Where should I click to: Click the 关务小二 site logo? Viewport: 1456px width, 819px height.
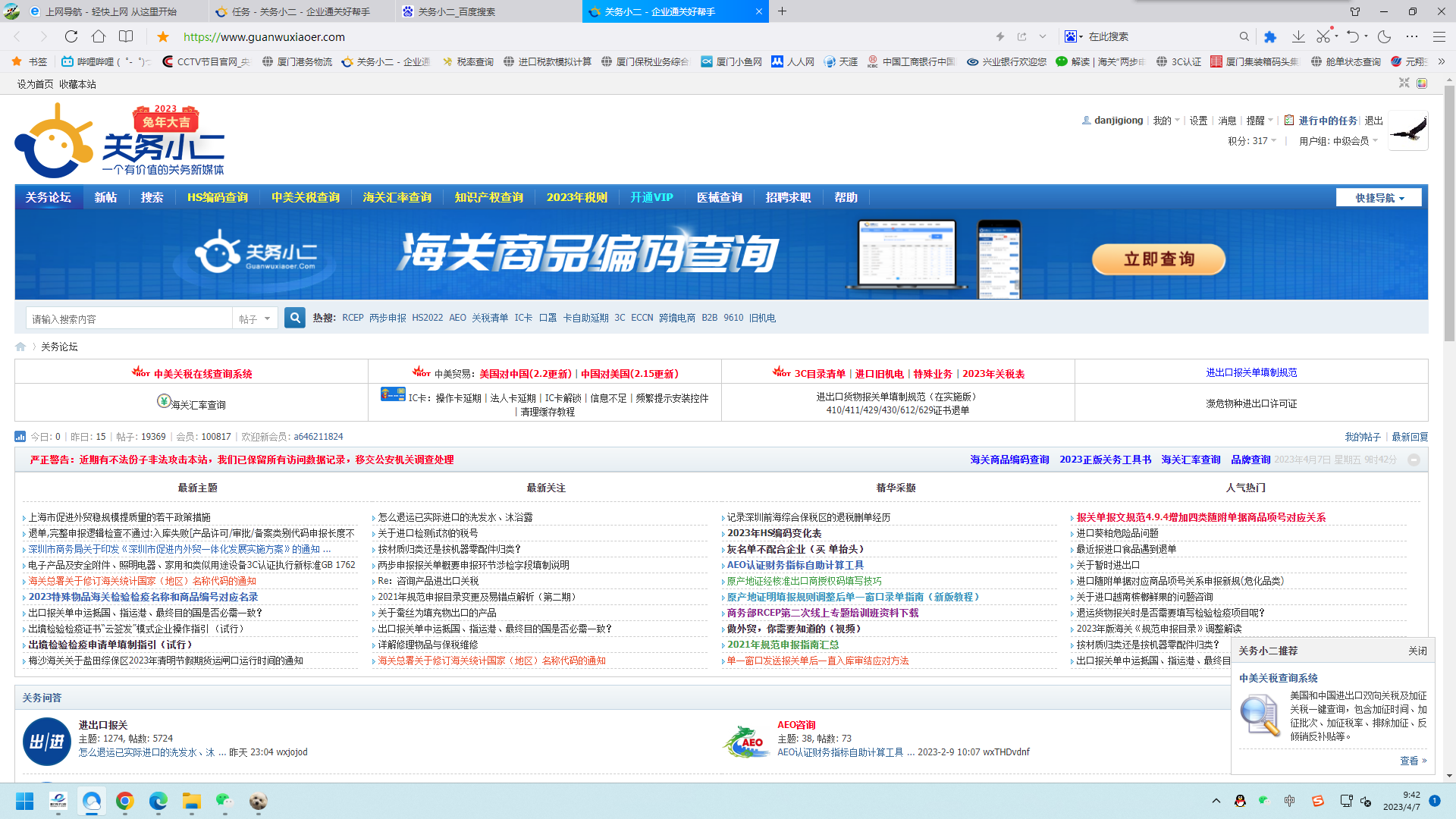coord(120,141)
